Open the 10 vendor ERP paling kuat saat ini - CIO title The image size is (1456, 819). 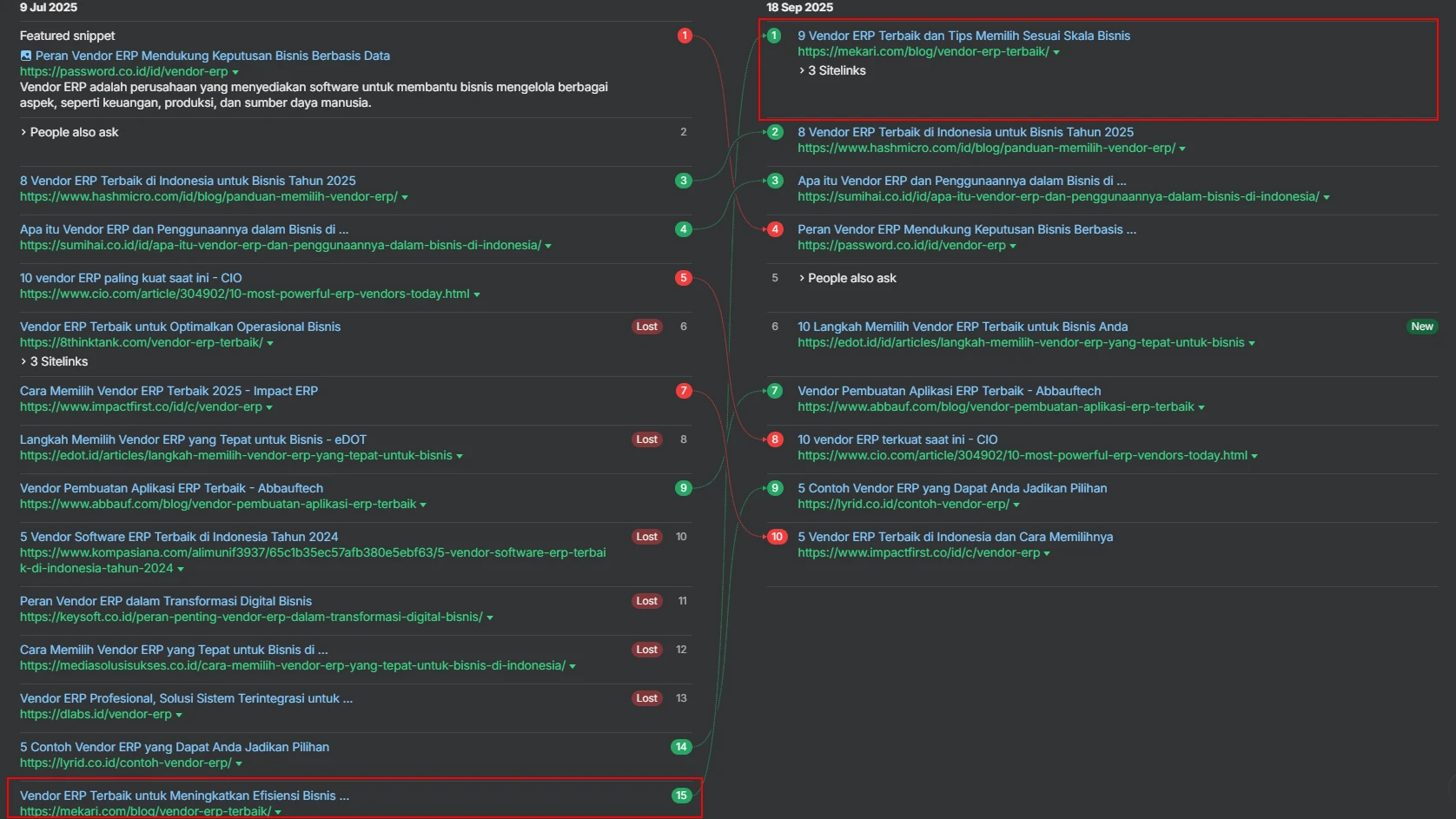coord(131,278)
